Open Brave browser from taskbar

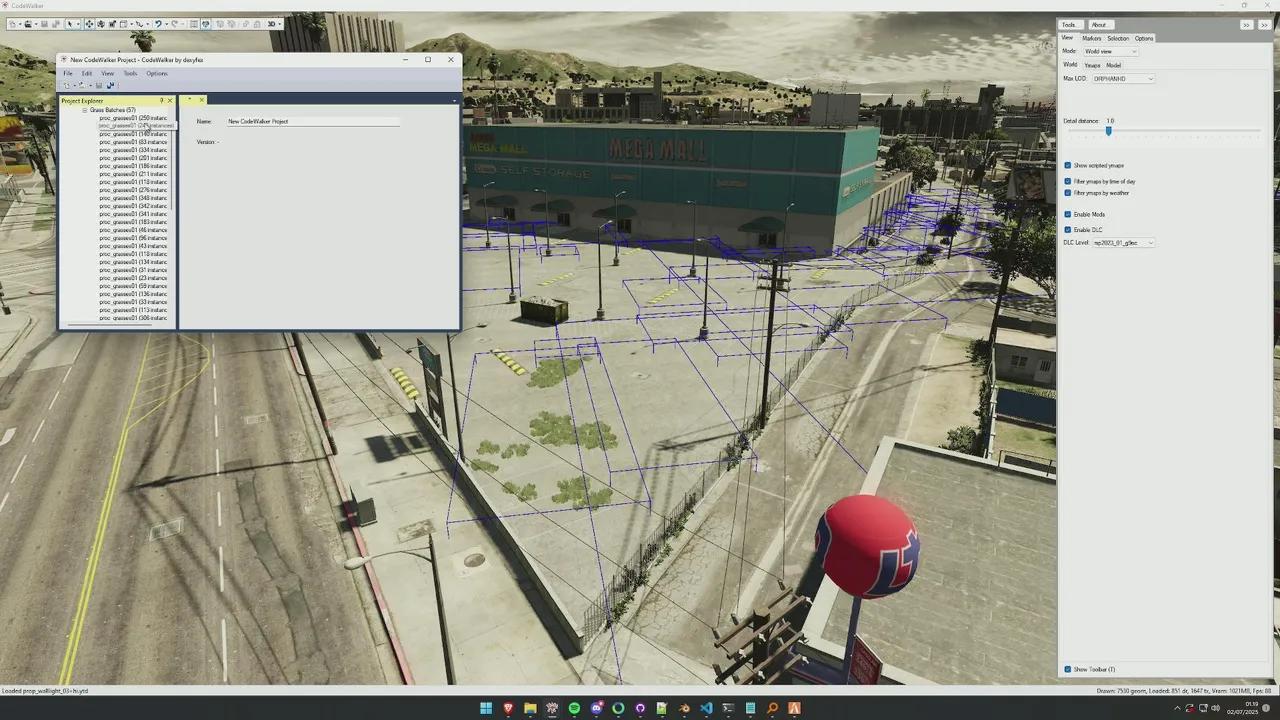(508, 708)
